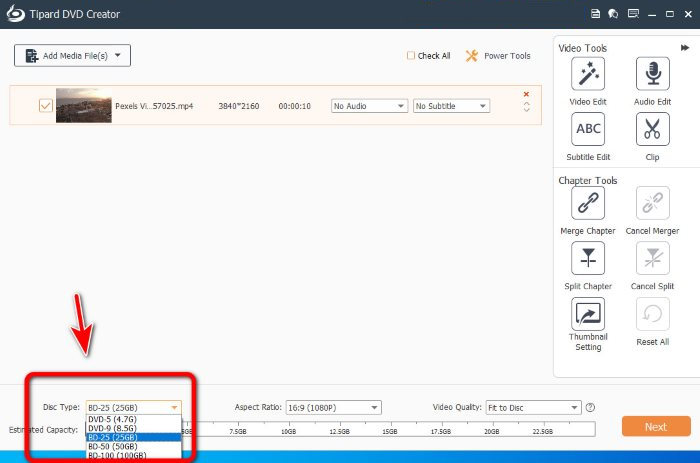700x463 pixels.
Task: Expand the Aspect Ratio dropdown
Action: coord(333,408)
